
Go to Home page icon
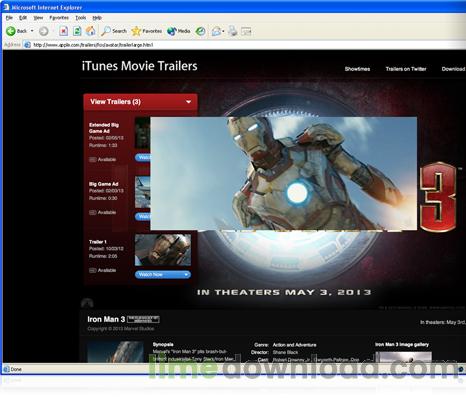pyautogui.click(x=90, y=31)
